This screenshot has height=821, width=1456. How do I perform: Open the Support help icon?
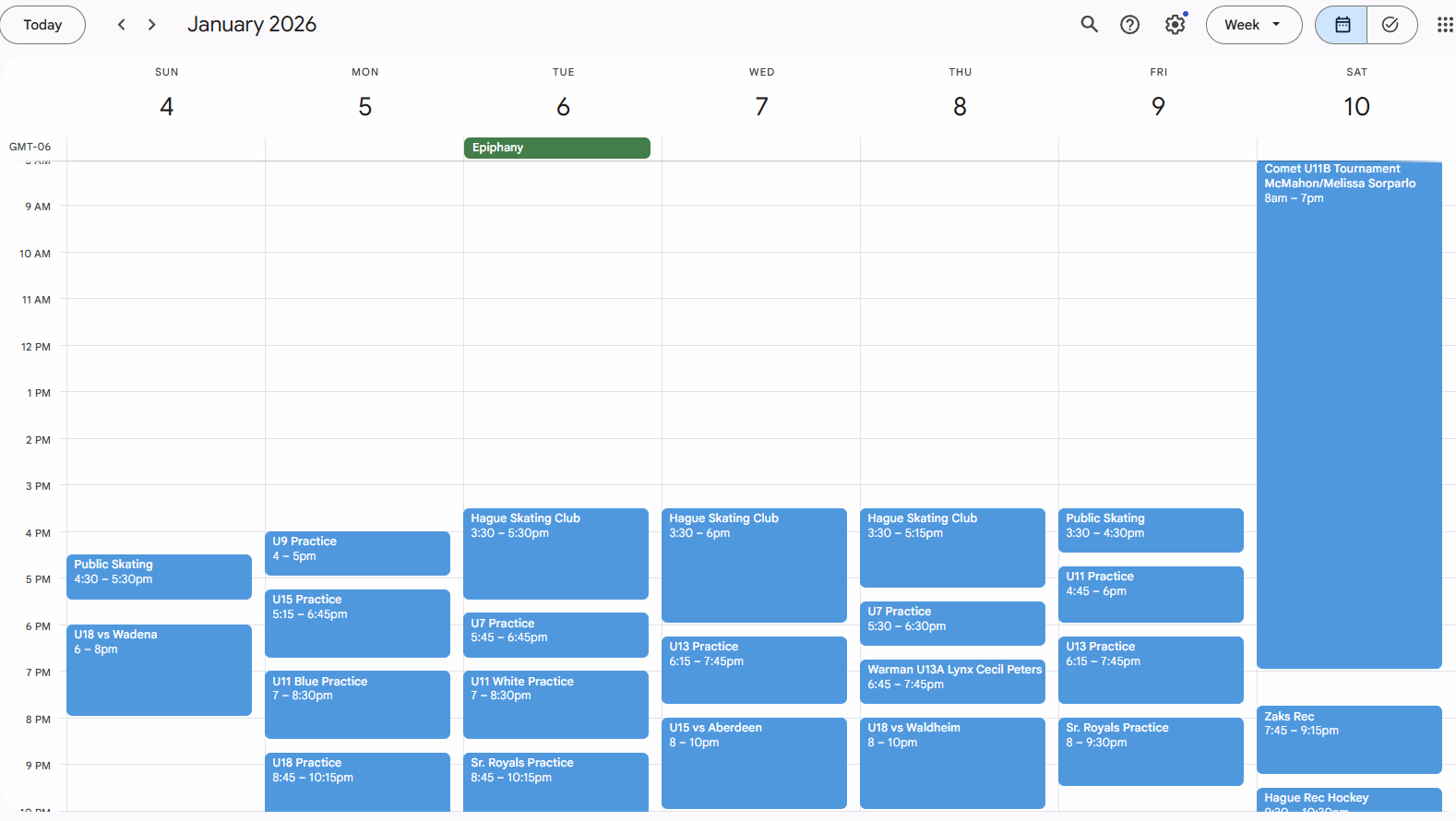point(1129,25)
